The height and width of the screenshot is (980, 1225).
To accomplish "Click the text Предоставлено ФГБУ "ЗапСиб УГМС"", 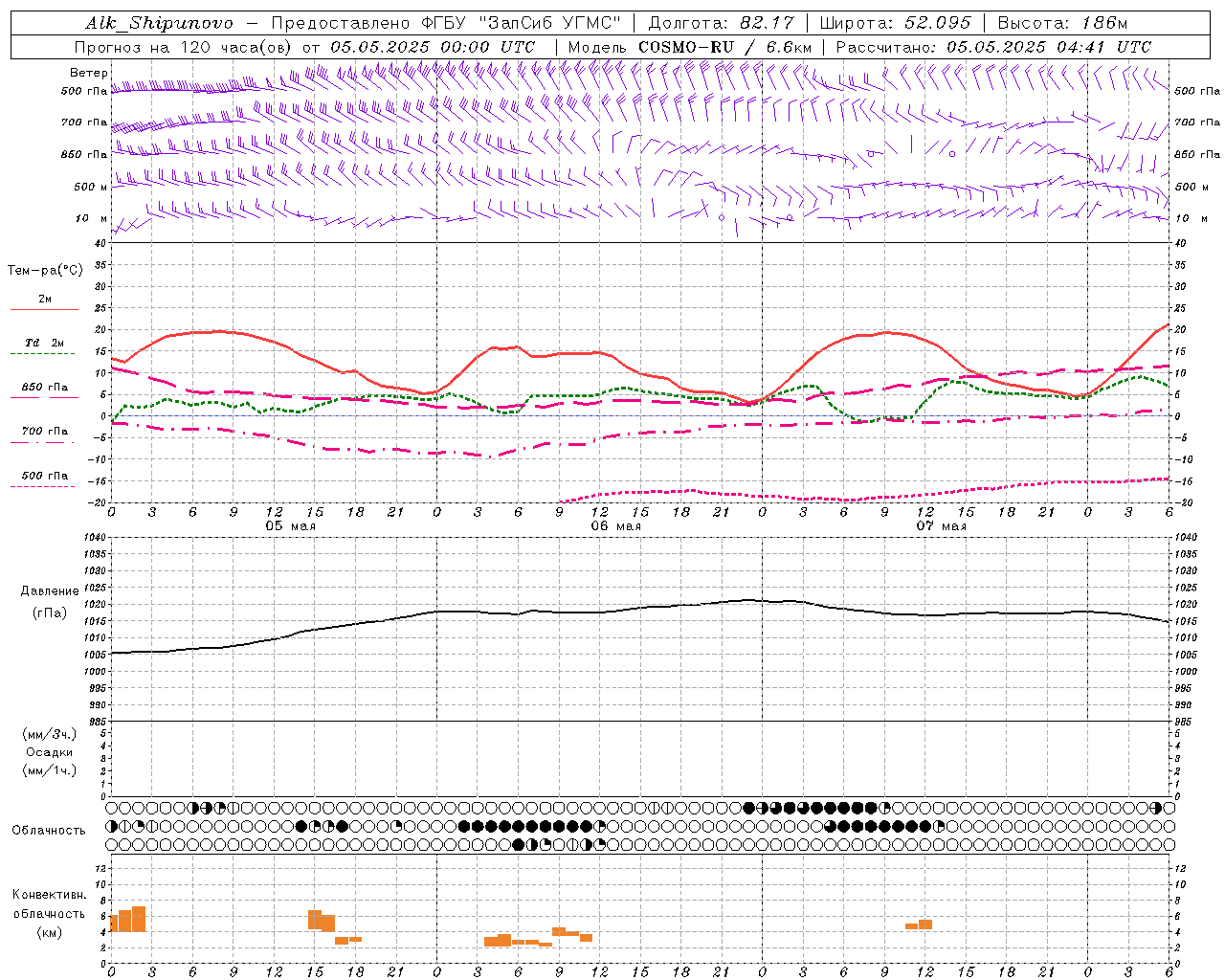I will tap(447, 23).
